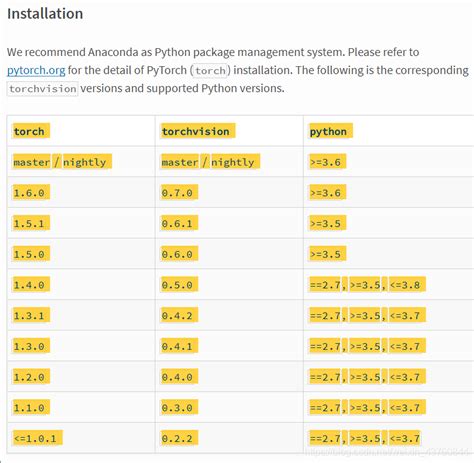Screen dimensions: 474x463
Task: Click torch version 1.3.0 cell
Action: pyautogui.click(x=31, y=346)
